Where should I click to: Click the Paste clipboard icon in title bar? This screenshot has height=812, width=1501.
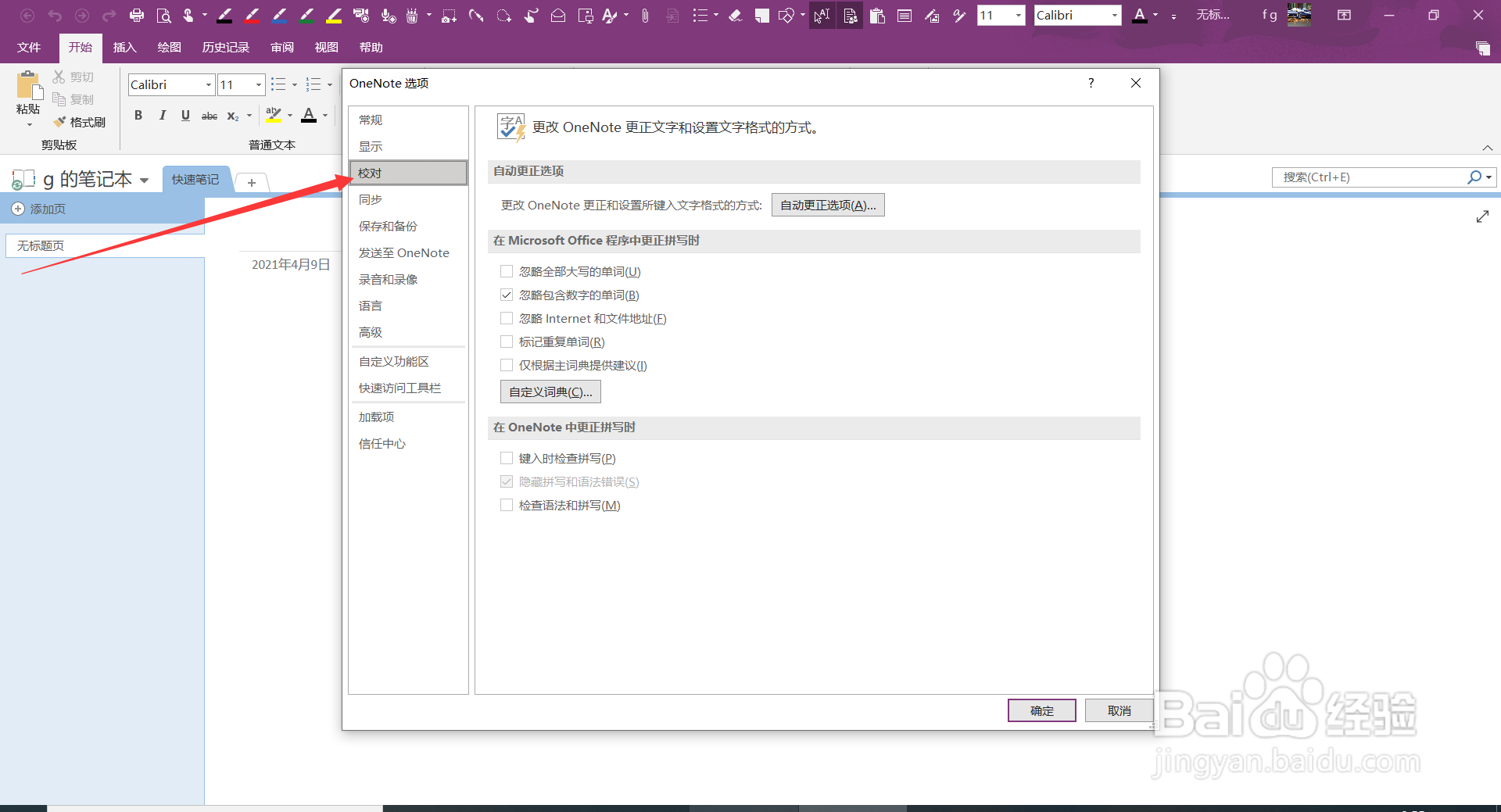pos(877,15)
